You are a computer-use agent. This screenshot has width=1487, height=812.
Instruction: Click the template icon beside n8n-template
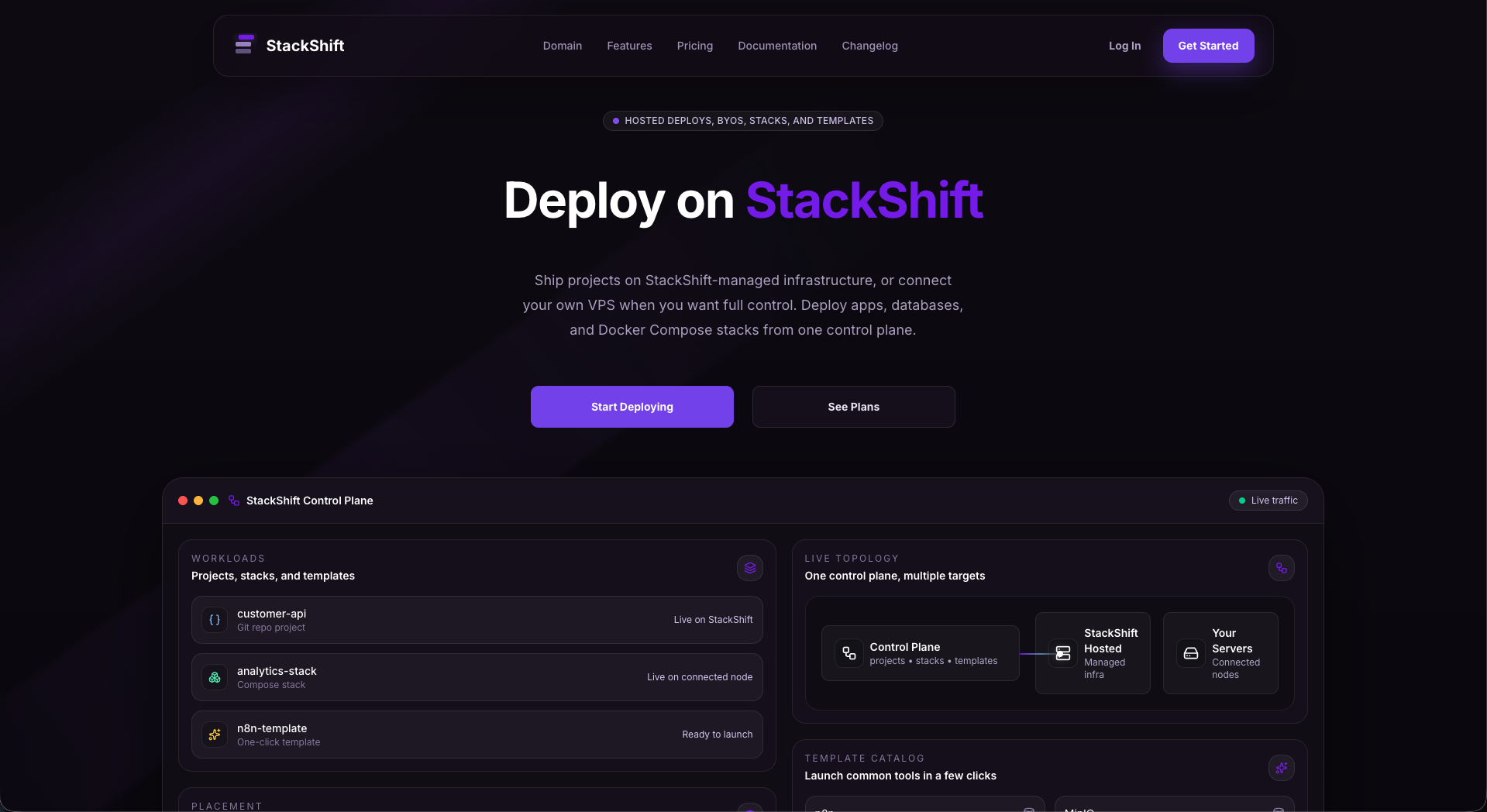coord(214,735)
